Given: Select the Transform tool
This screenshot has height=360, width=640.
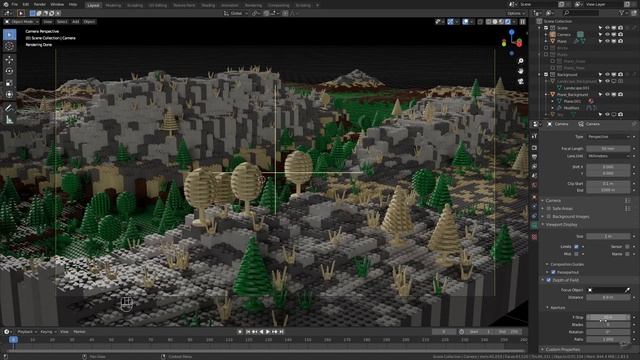Looking at the screenshot, I should coord(9,95).
